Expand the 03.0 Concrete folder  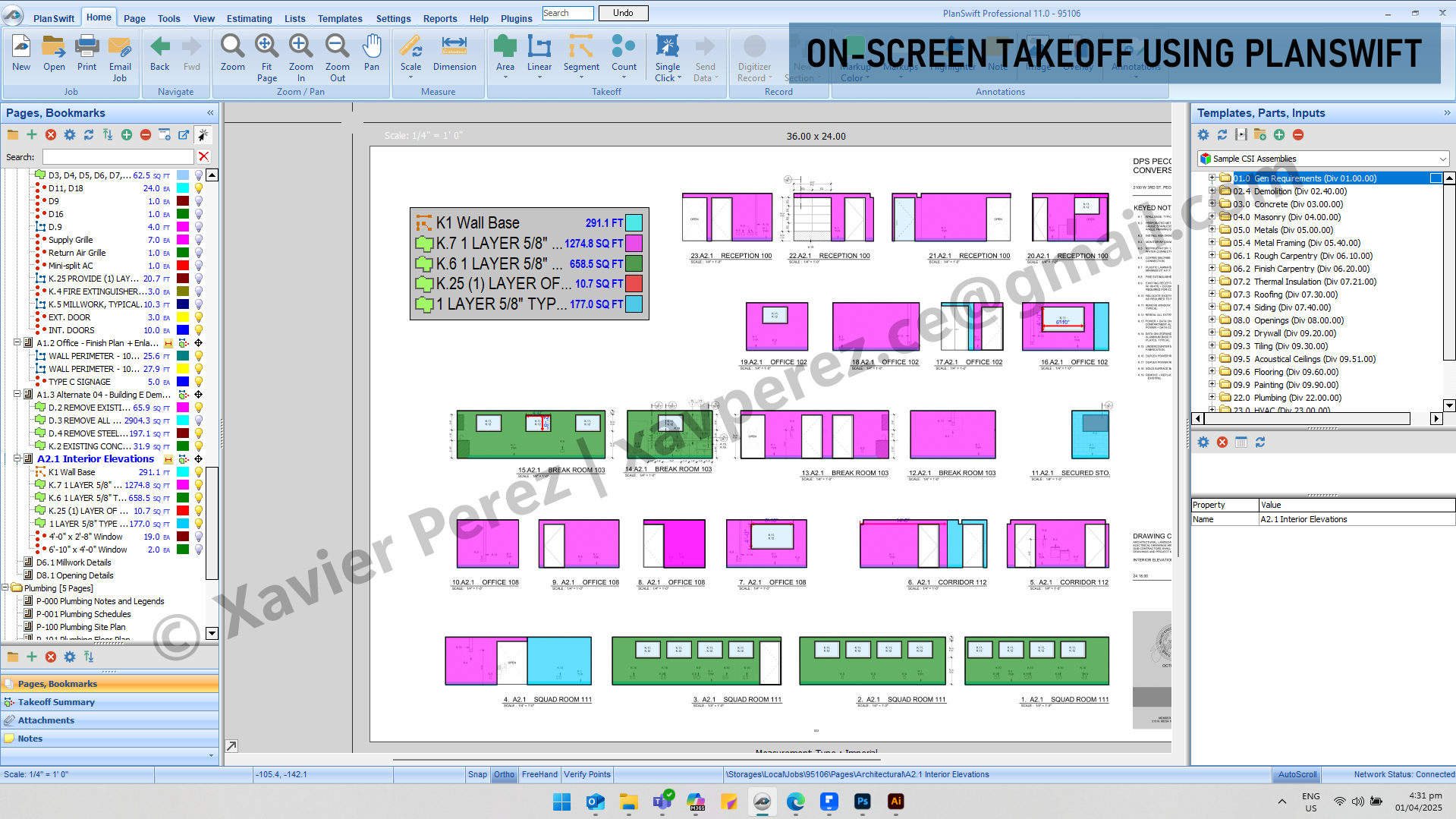coord(1212,204)
